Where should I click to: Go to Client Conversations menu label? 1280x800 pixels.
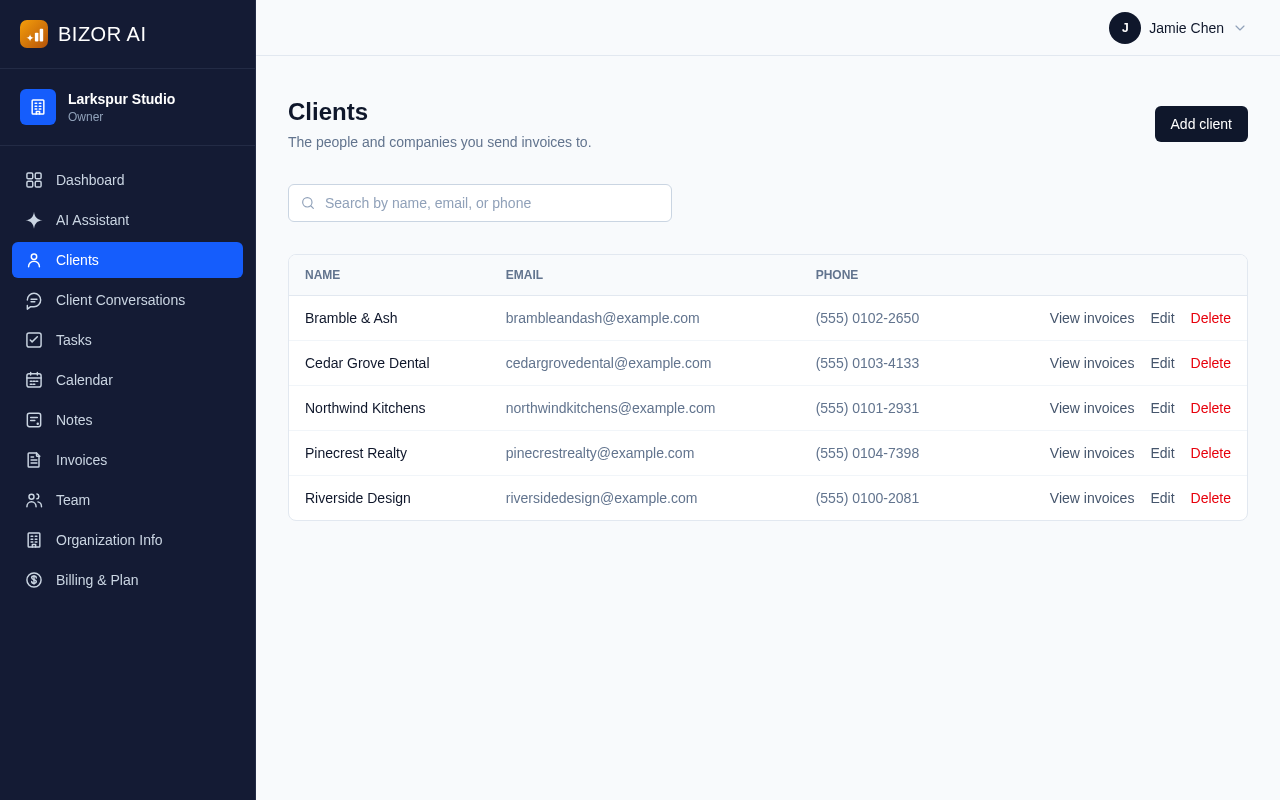click(x=120, y=300)
